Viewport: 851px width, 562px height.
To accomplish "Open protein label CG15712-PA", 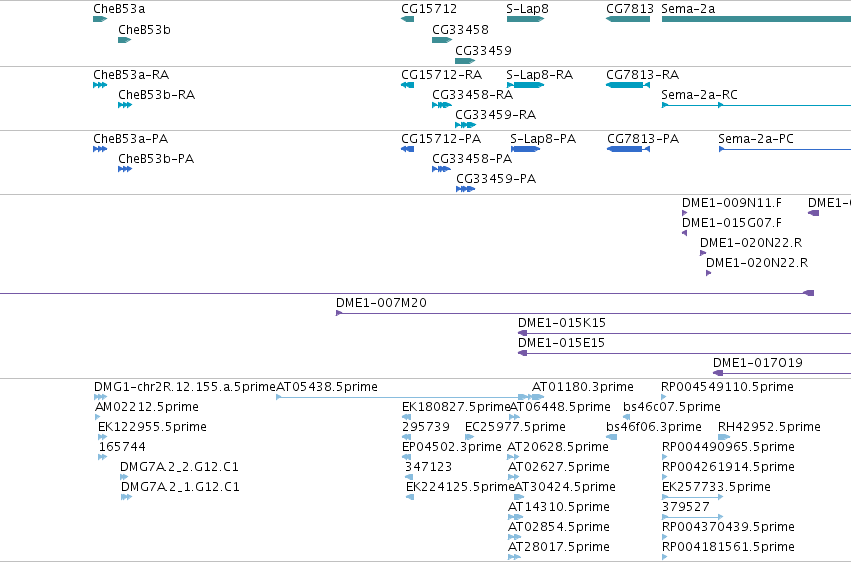I will (x=441, y=139).
